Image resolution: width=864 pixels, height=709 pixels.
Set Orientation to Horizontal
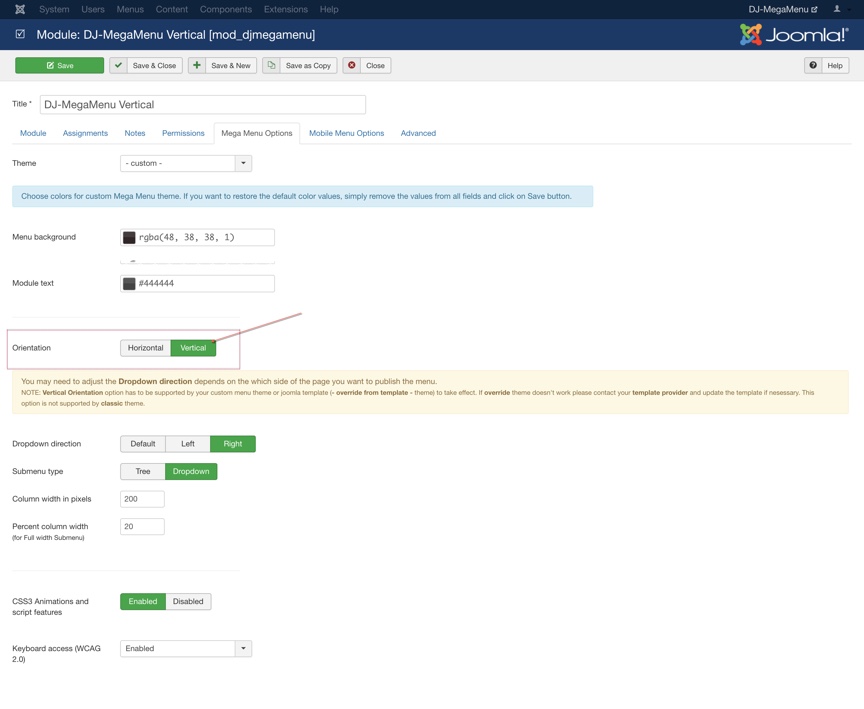pyautogui.click(x=145, y=348)
